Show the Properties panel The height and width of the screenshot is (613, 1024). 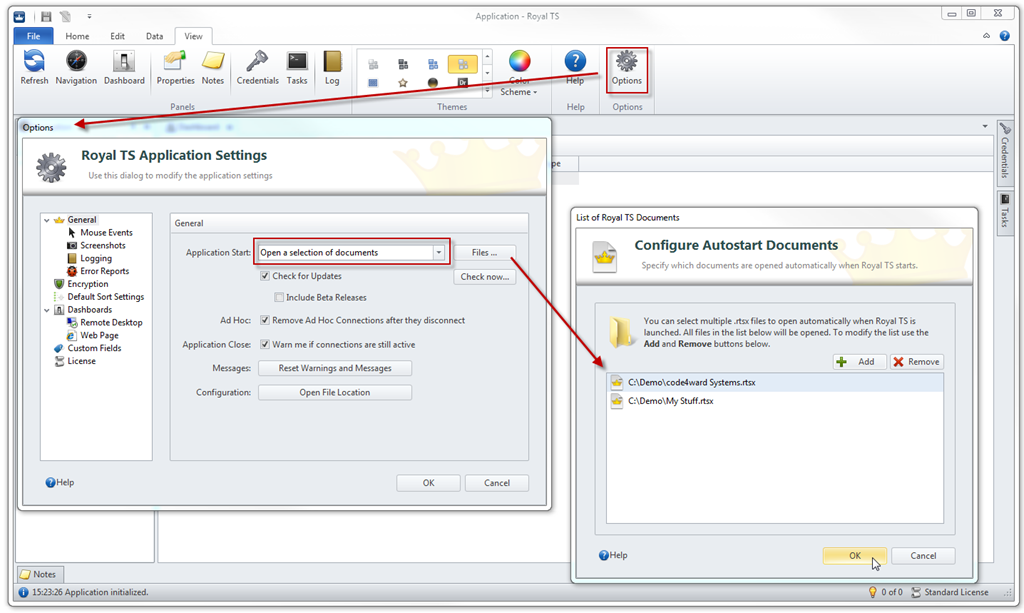(x=175, y=68)
